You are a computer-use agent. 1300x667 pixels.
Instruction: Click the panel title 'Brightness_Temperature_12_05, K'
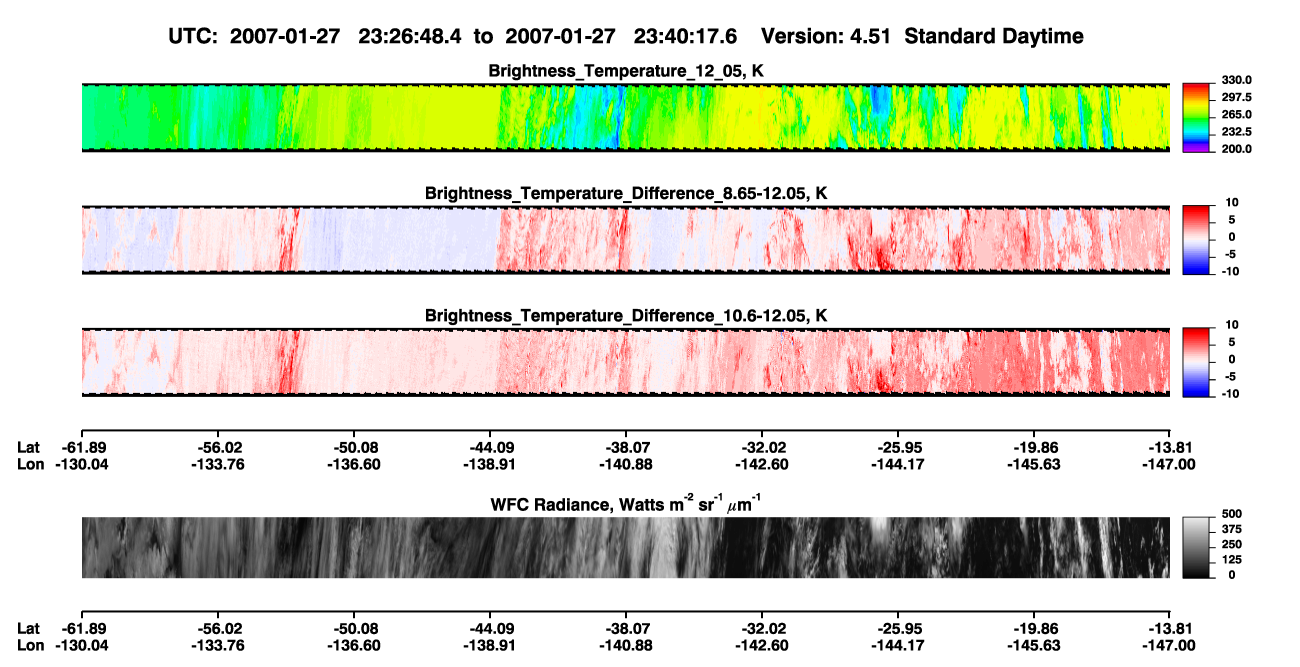(x=626, y=71)
